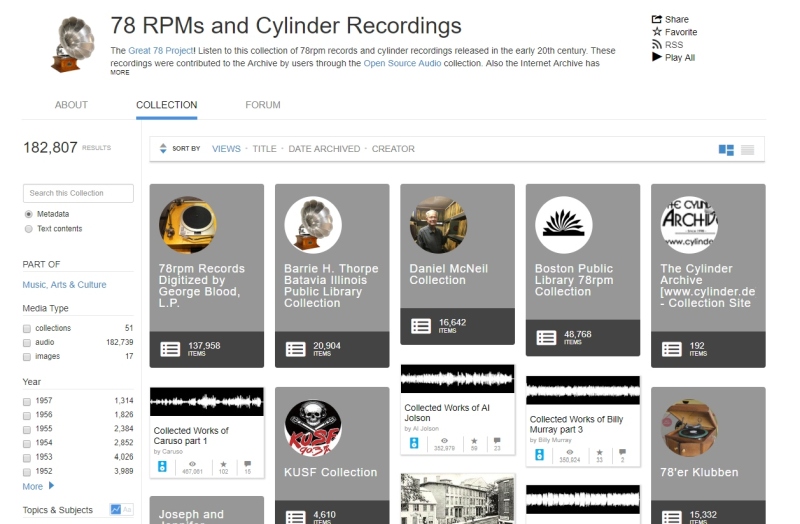Open 78rpm Records George Blood turntable thumbnail
Viewport: 800px width, 524px height.
[188, 225]
